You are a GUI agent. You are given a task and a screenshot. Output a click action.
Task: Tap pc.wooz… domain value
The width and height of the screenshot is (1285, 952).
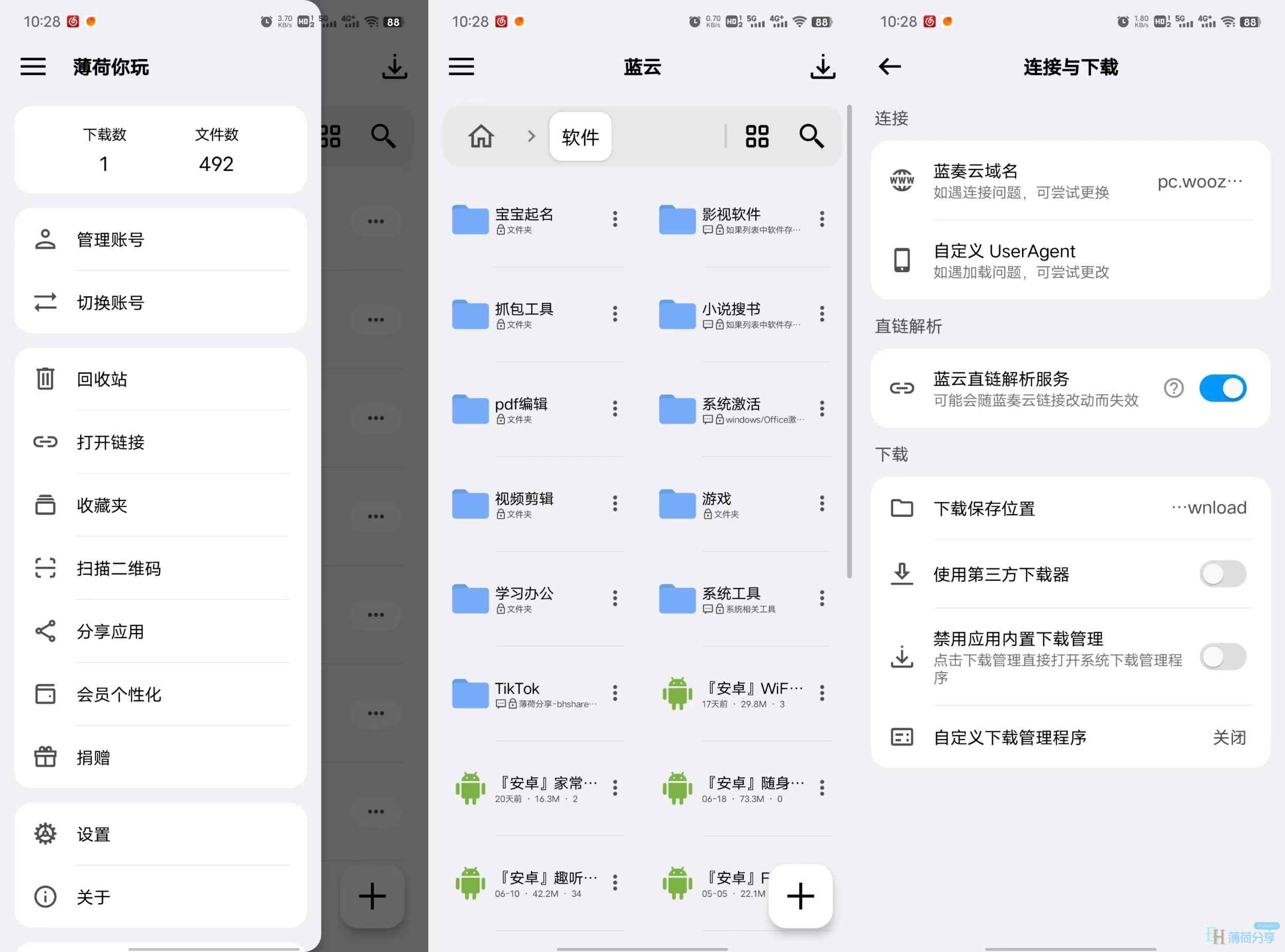click(1200, 182)
